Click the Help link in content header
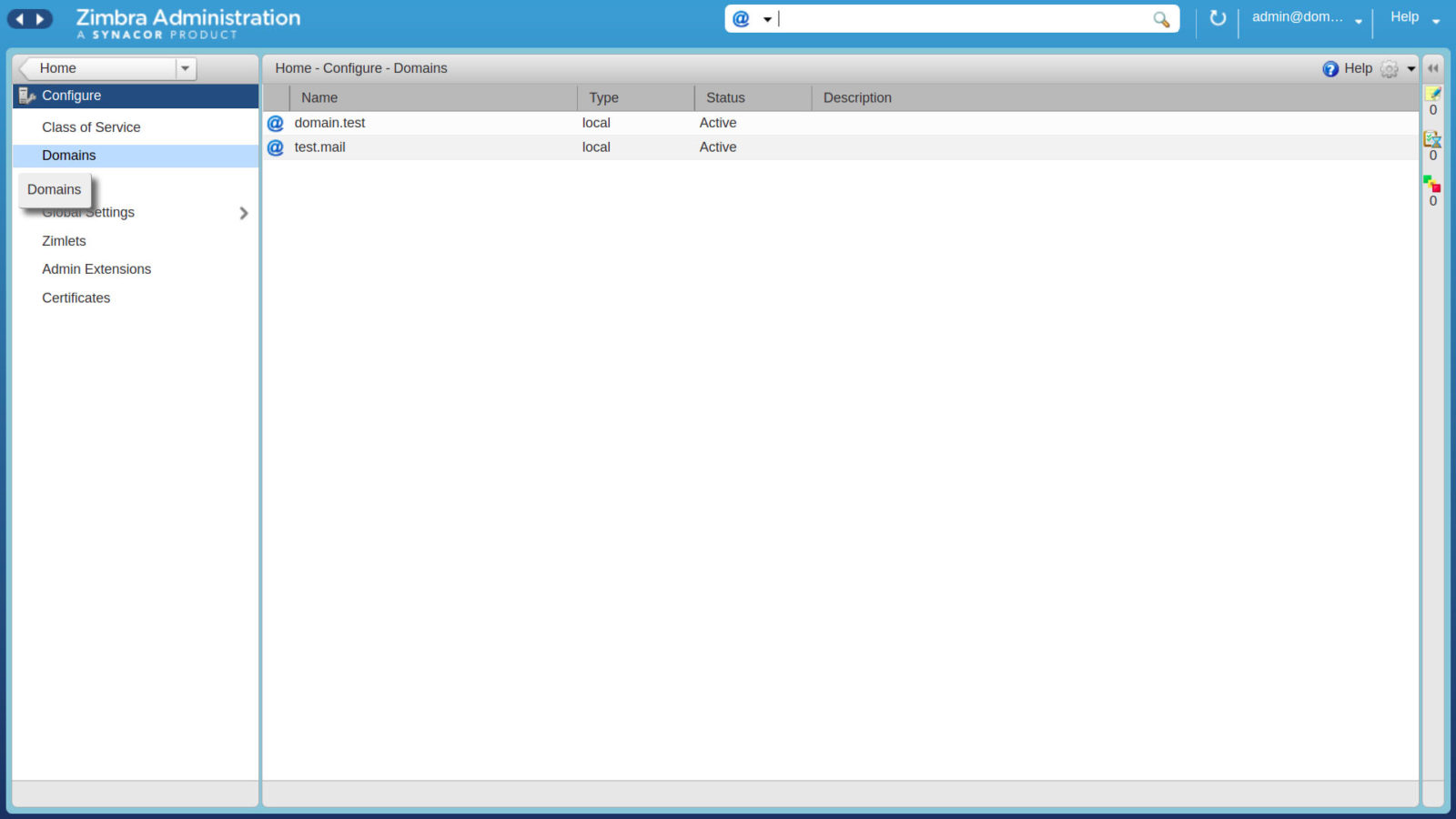The width and height of the screenshot is (1456, 819). coord(1357,68)
